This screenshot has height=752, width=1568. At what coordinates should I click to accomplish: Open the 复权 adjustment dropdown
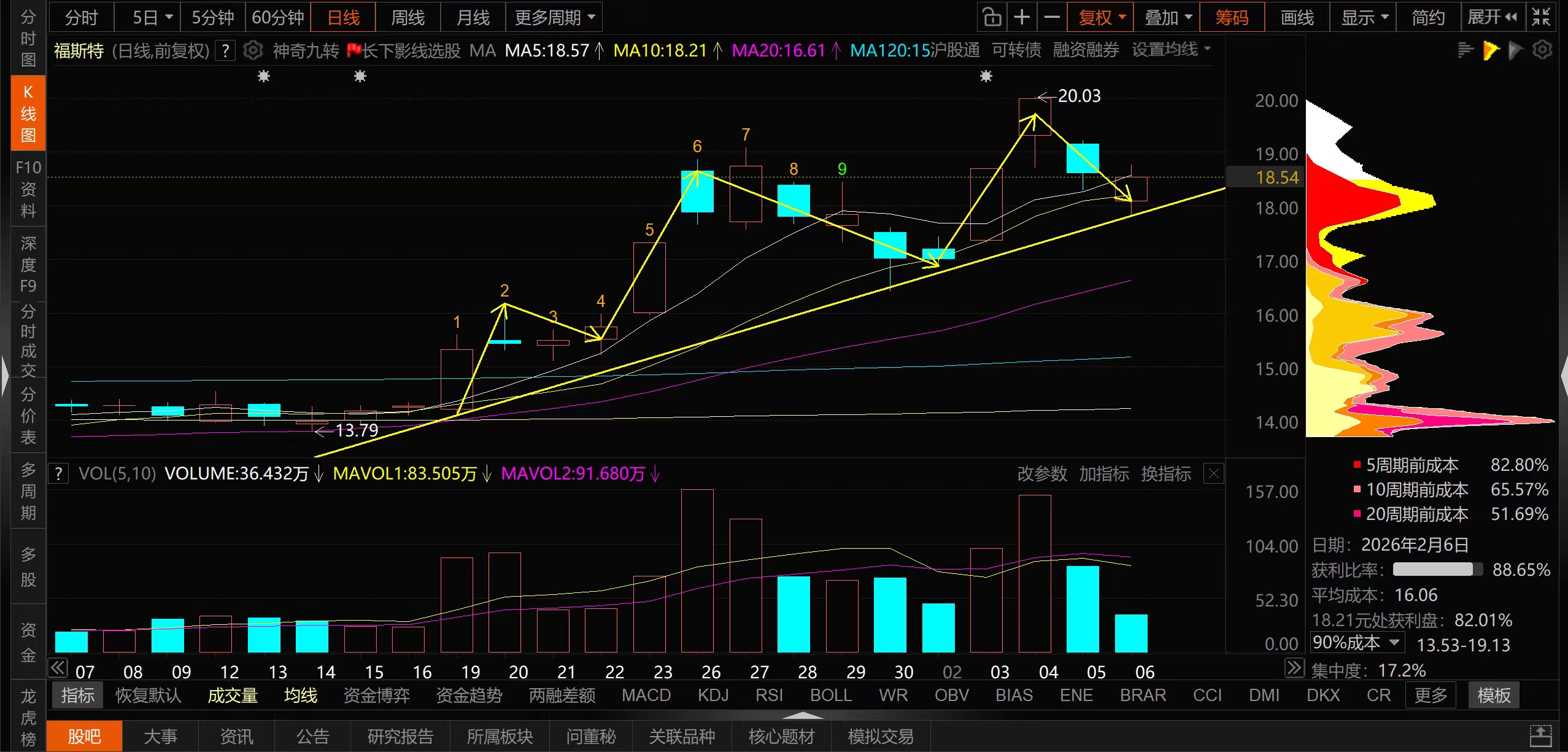(1101, 17)
